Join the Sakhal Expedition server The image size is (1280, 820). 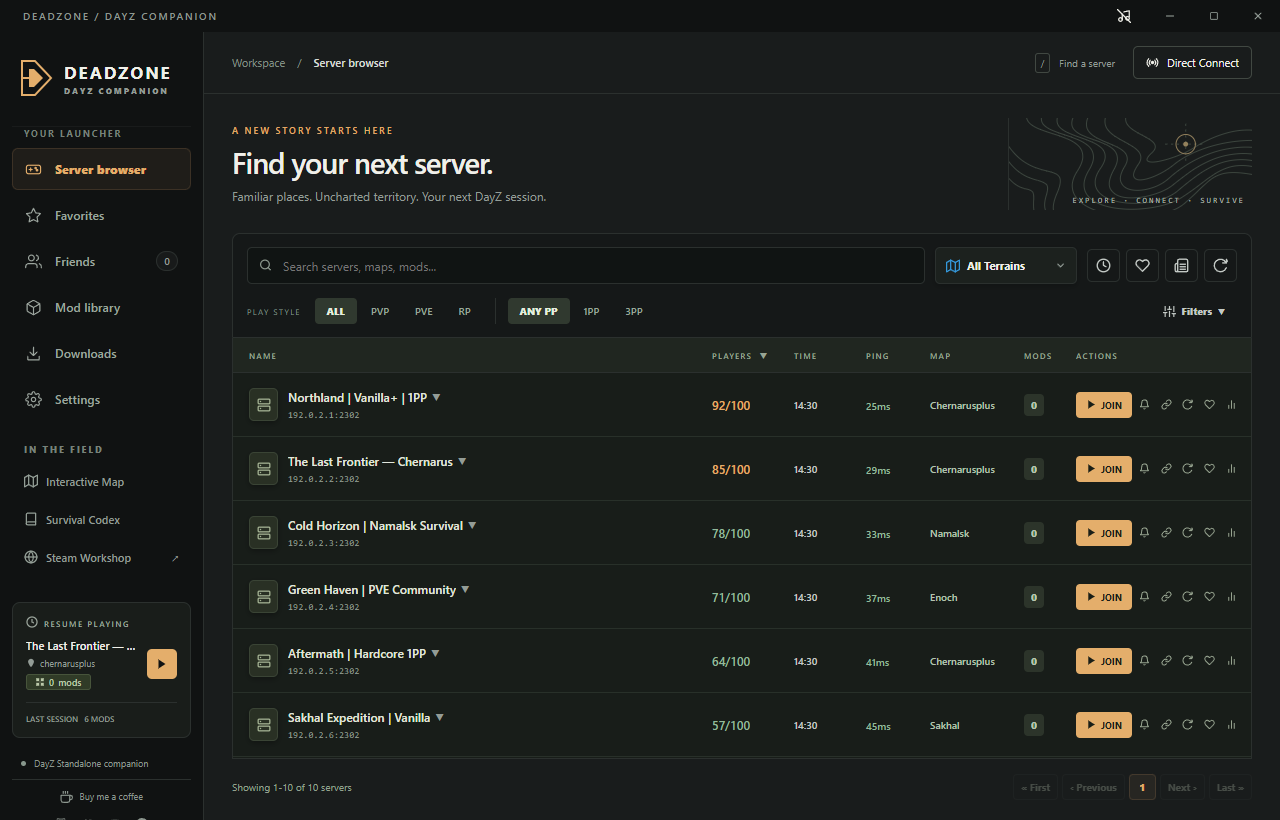tap(1104, 725)
